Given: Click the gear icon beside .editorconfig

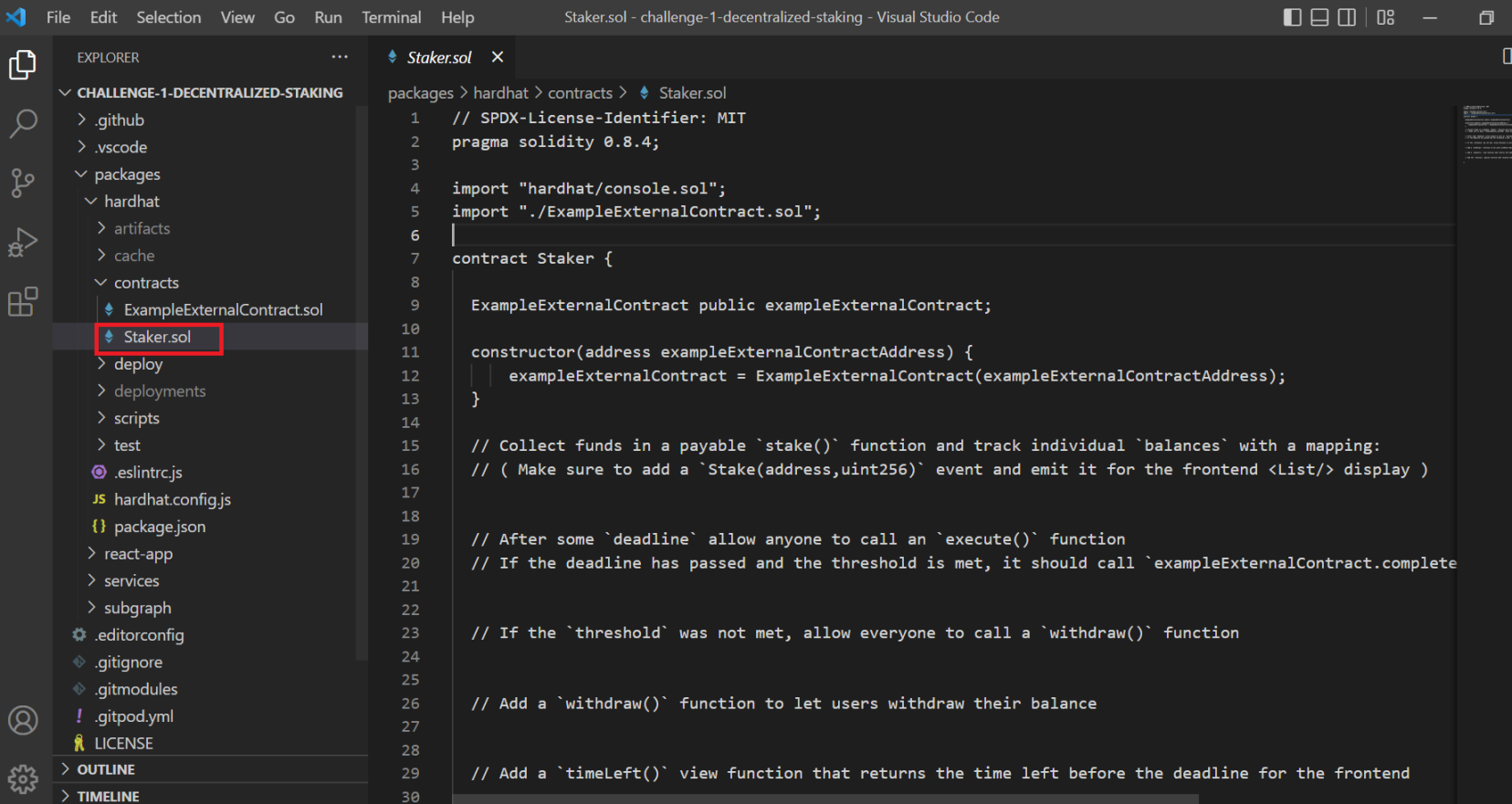Looking at the screenshot, I should pyautogui.click(x=79, y=634).
